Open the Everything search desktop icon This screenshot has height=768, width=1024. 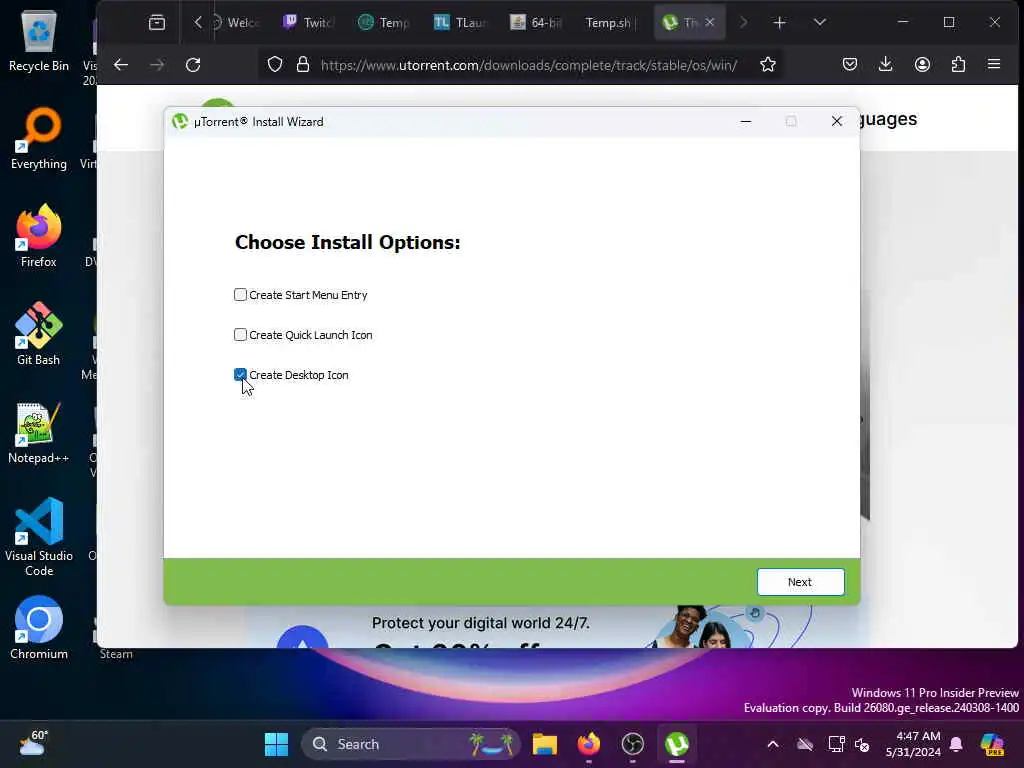[x=39, y=138]
